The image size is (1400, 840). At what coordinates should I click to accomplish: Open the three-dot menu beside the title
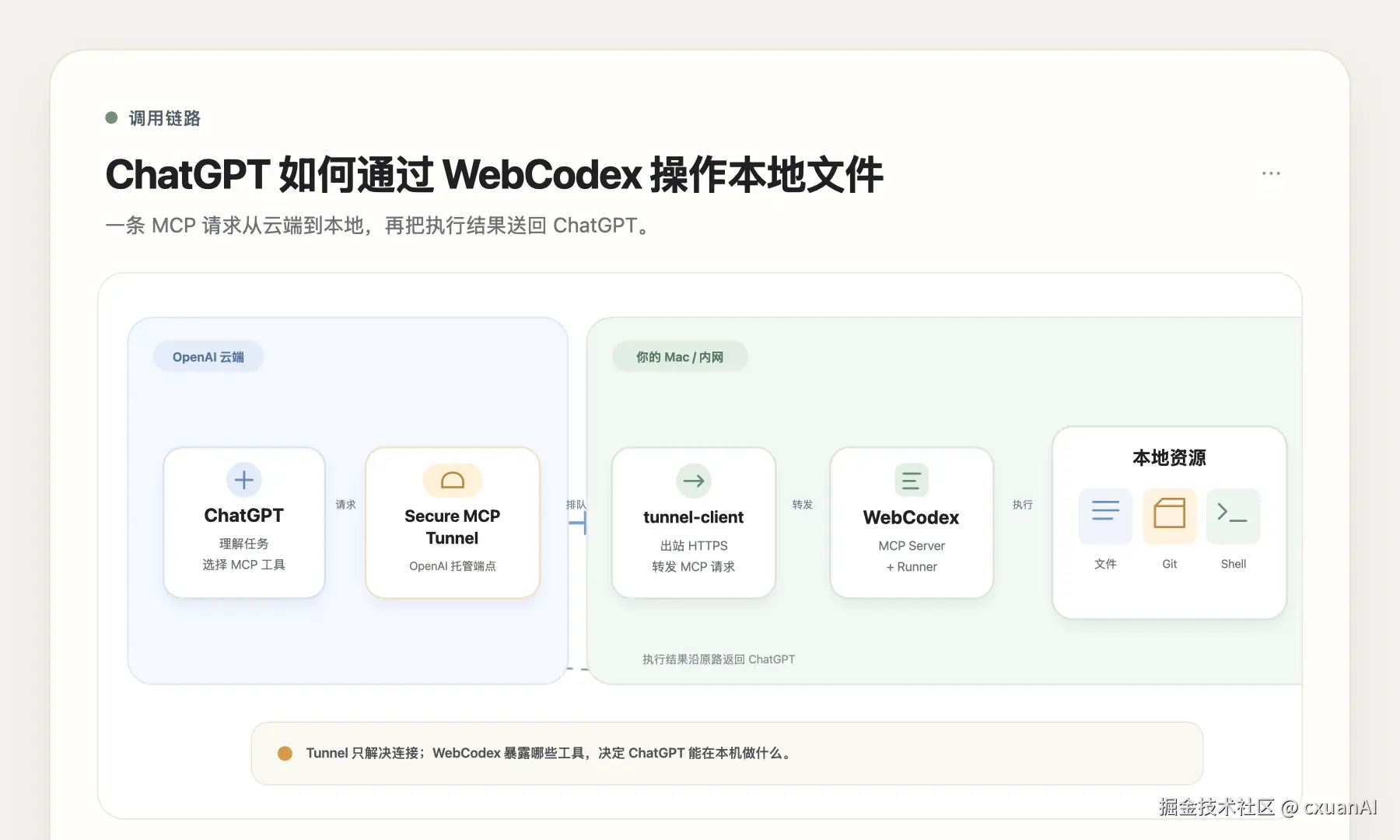point(1271,173)
